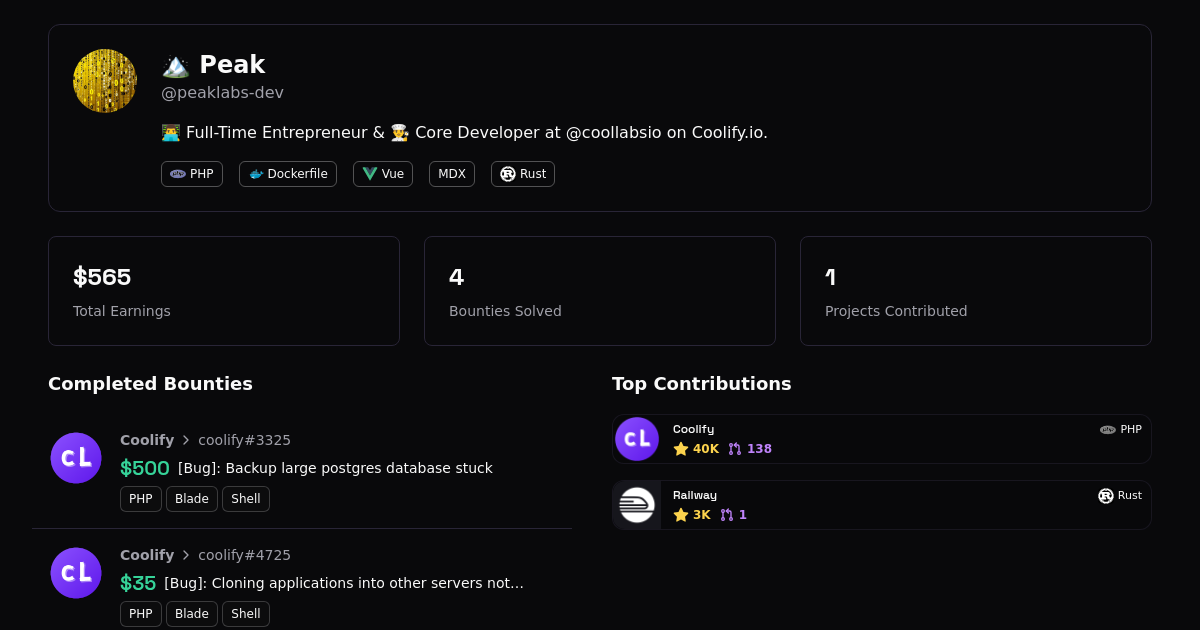Click the Shell tag under $35 bounty
This screenshot has width=1200, height=630.
[x=246, y=614]
